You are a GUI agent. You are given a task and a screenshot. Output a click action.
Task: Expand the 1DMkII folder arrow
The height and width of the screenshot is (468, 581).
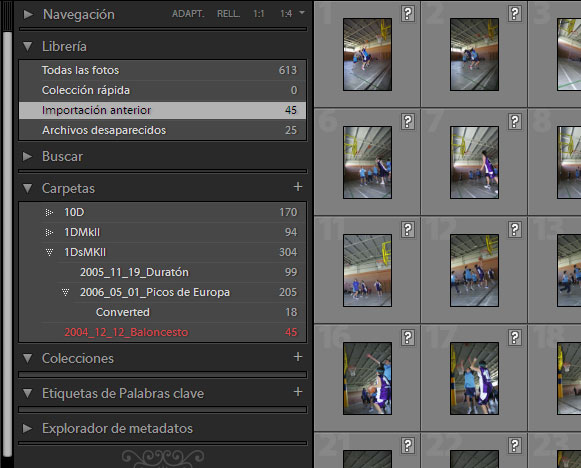click(x=49, y=232)
